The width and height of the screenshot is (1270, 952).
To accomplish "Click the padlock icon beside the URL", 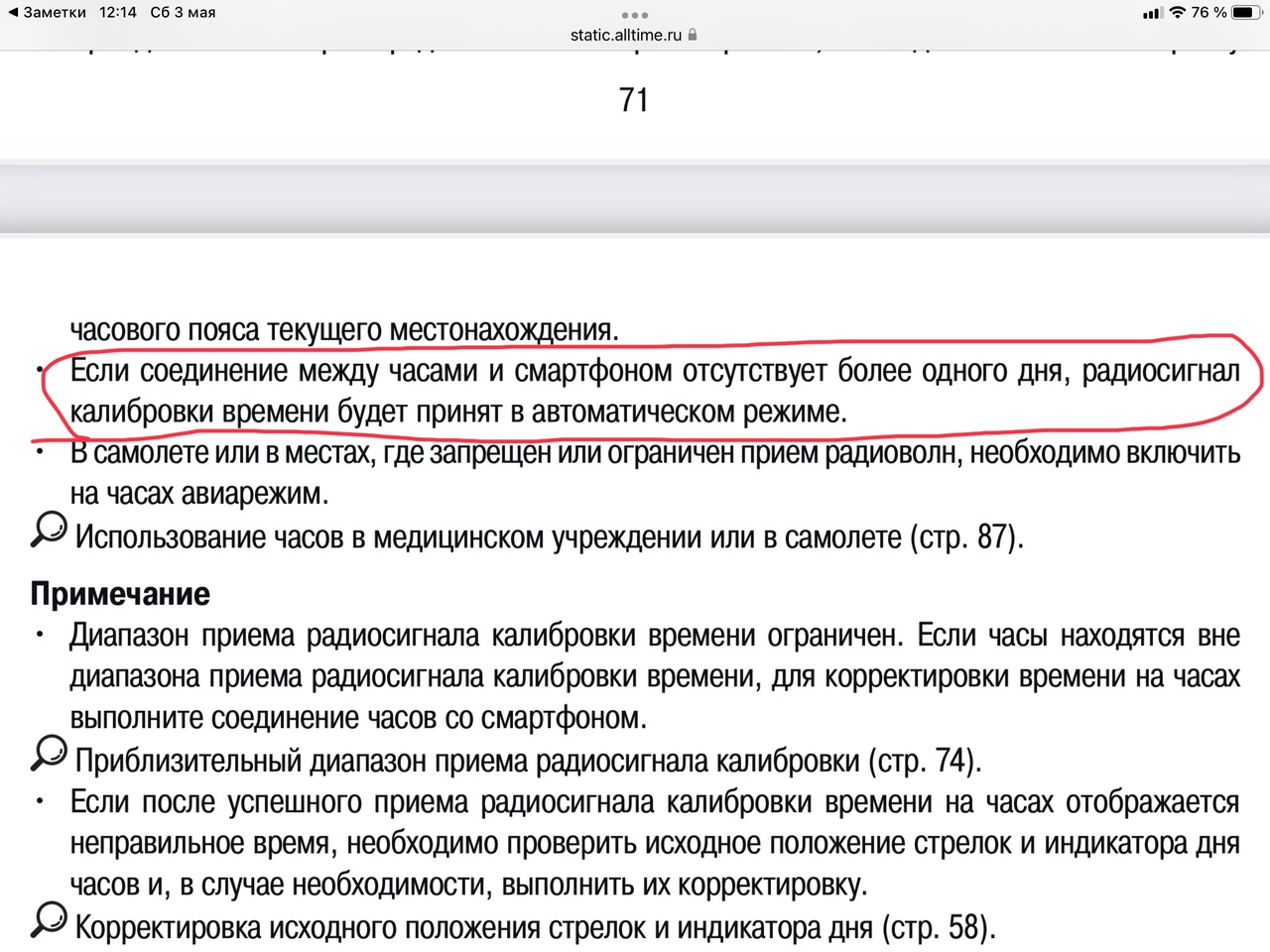I will tap(693, 35).
